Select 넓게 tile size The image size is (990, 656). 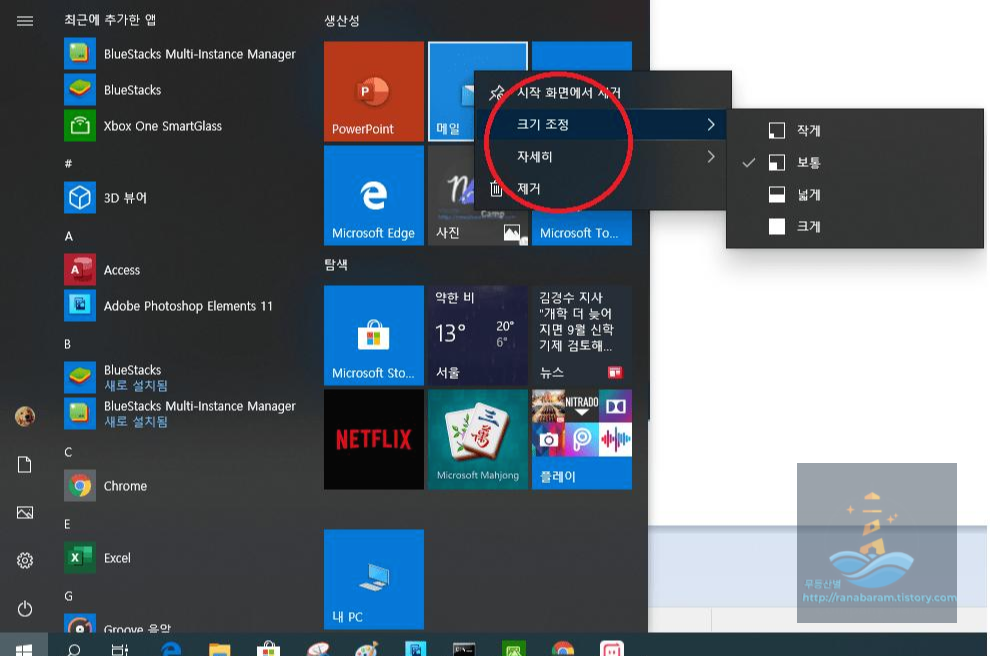(x=855, y=194)
